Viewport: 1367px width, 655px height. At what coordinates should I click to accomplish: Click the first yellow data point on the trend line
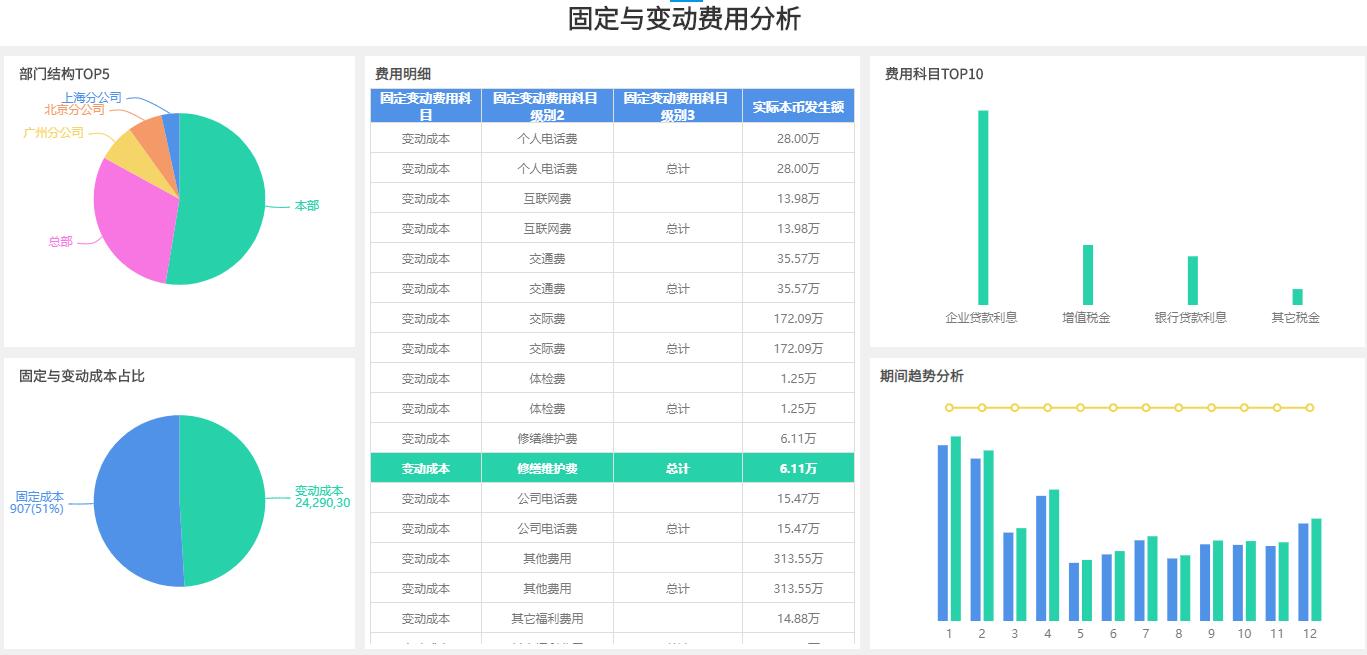[x=947, y=407]
